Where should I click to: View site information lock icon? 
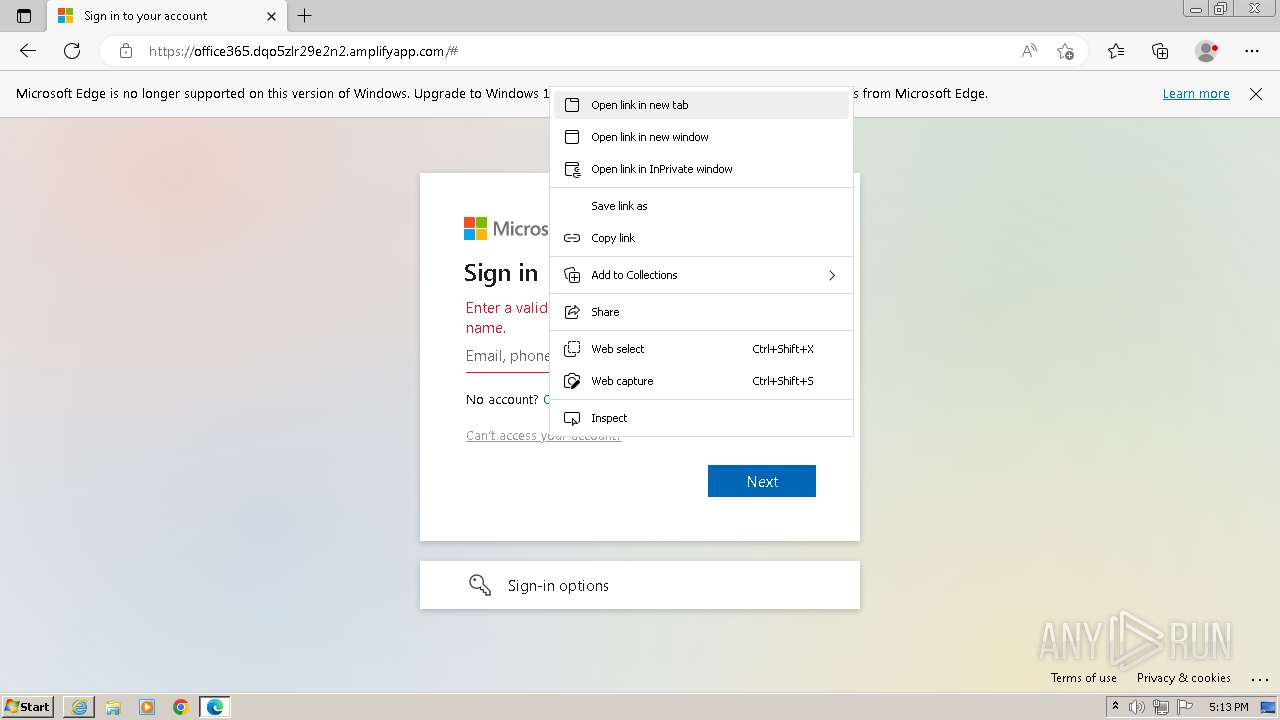click(125, 51)
